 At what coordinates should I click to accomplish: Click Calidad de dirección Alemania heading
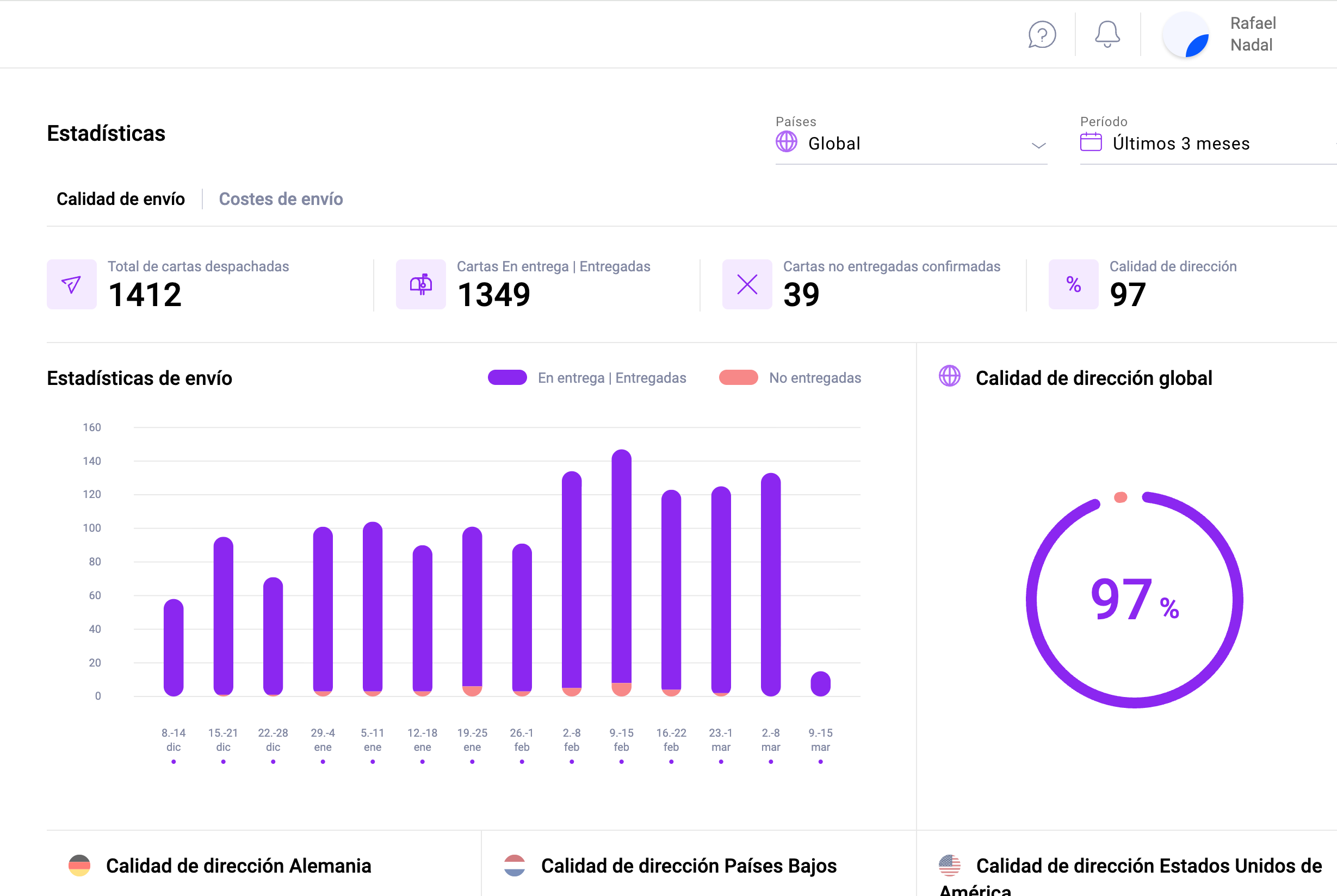238,866
